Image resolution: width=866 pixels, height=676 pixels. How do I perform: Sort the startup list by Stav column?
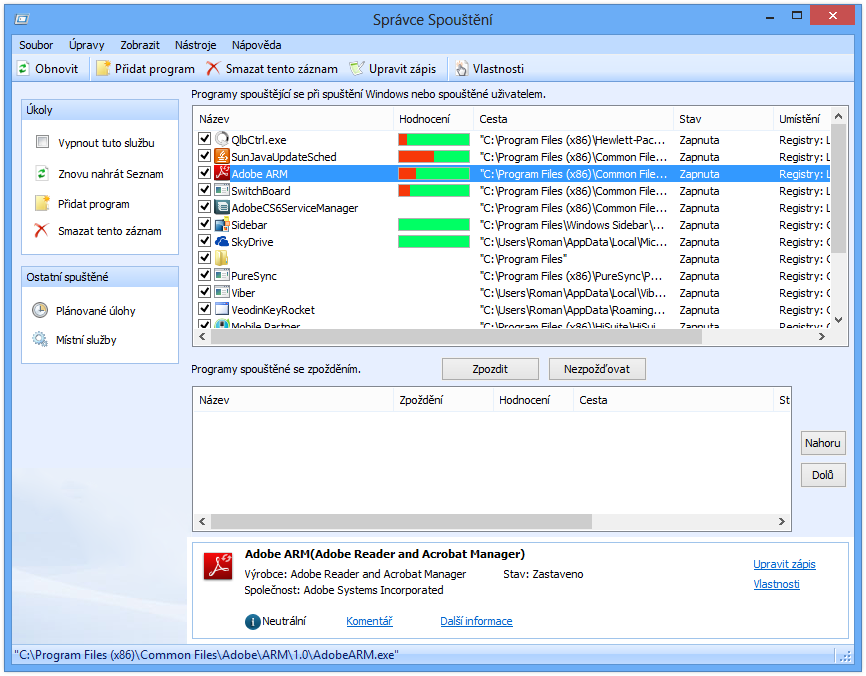tap(723, 119)
